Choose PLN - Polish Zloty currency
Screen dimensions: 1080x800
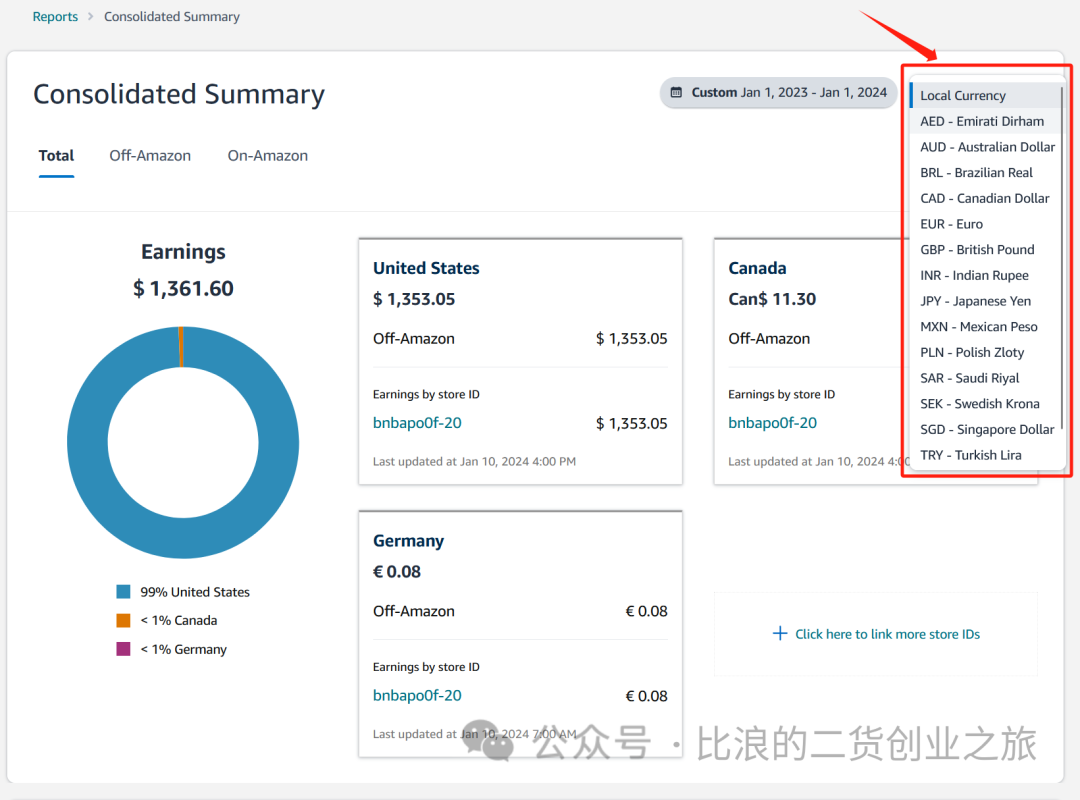pos(986,352)
